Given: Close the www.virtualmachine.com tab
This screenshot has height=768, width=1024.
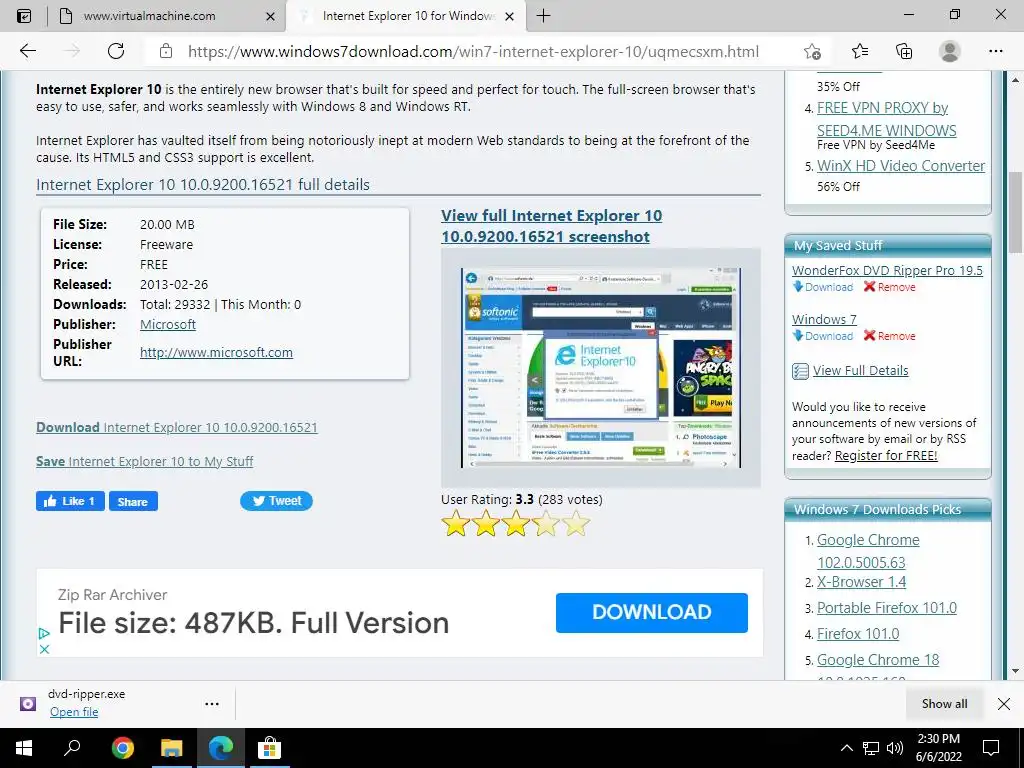Looking at the screenshot, I should [x=270, y=16].
